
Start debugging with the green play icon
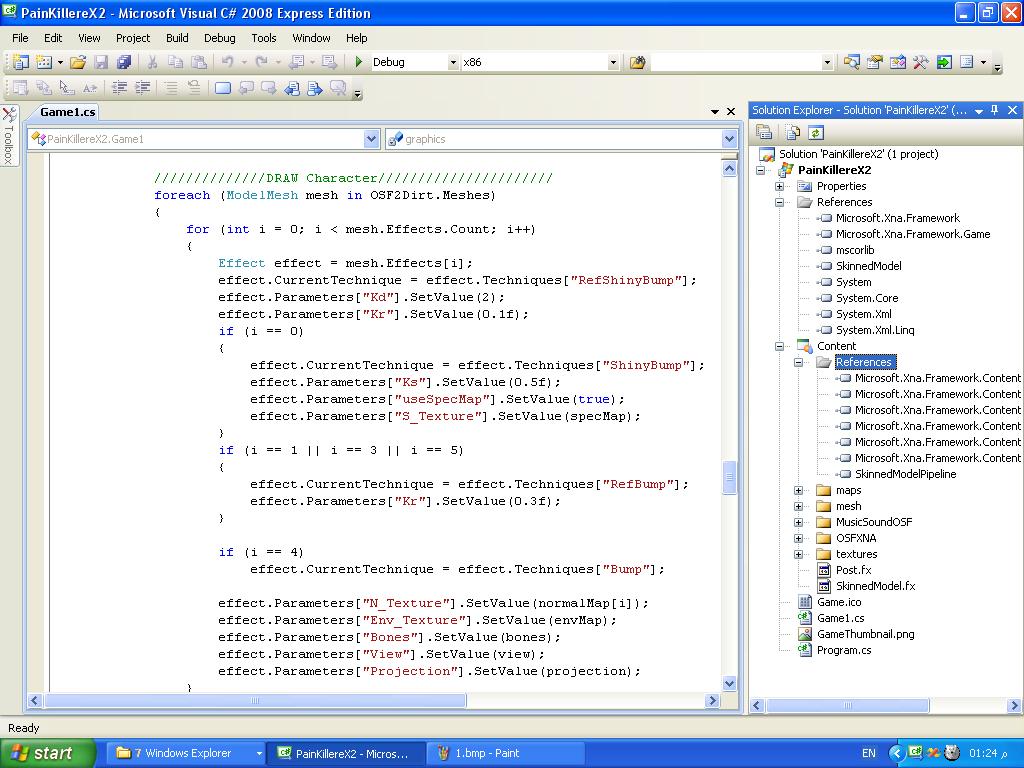(359, 62)
